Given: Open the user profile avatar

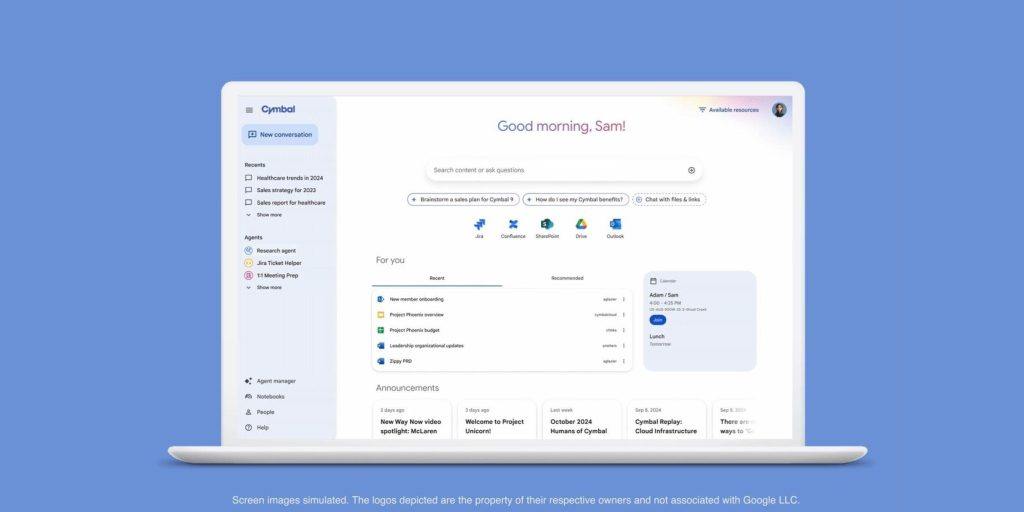Looking at the screenshot, I should pos(779,110).
